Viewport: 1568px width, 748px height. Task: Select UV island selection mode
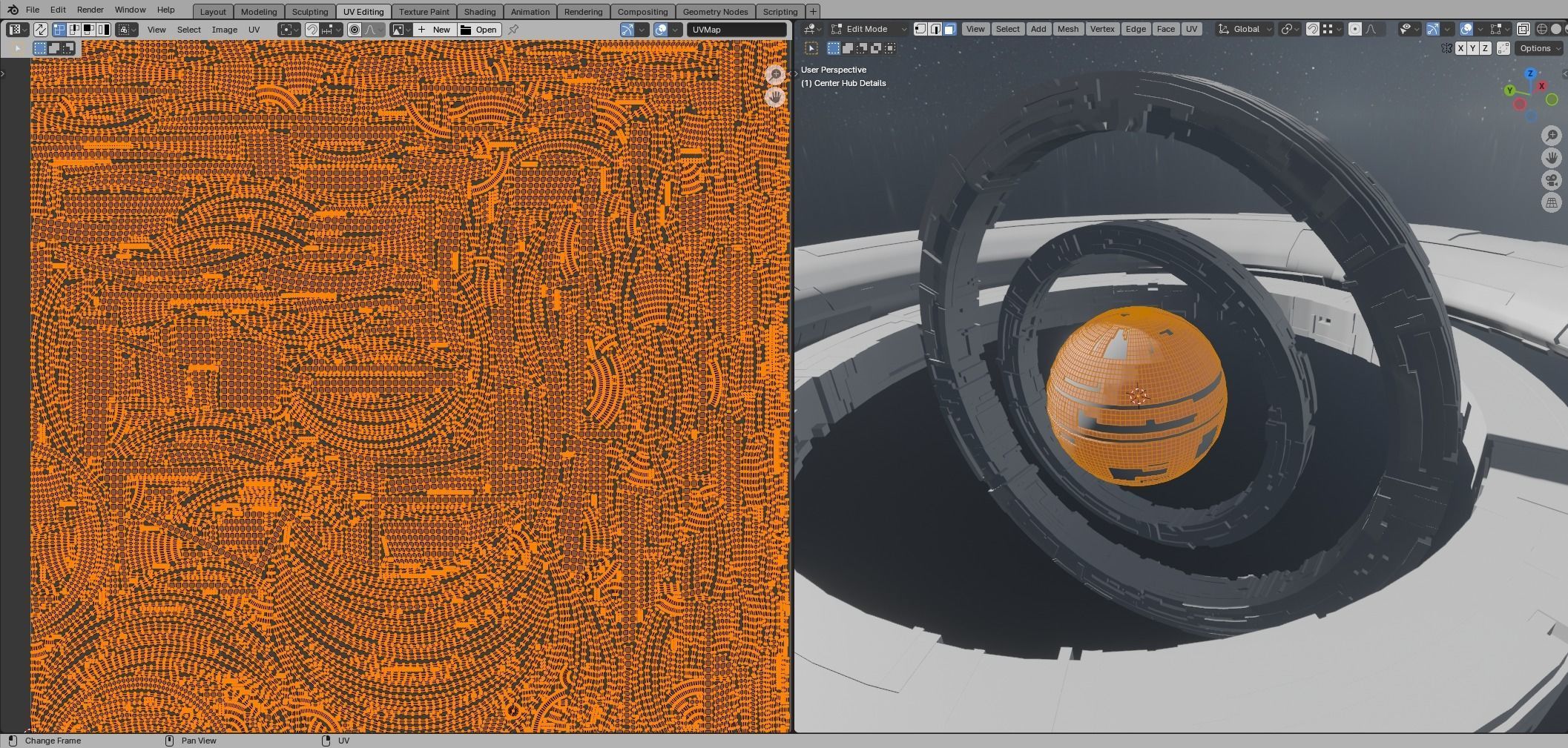[104, 30]
